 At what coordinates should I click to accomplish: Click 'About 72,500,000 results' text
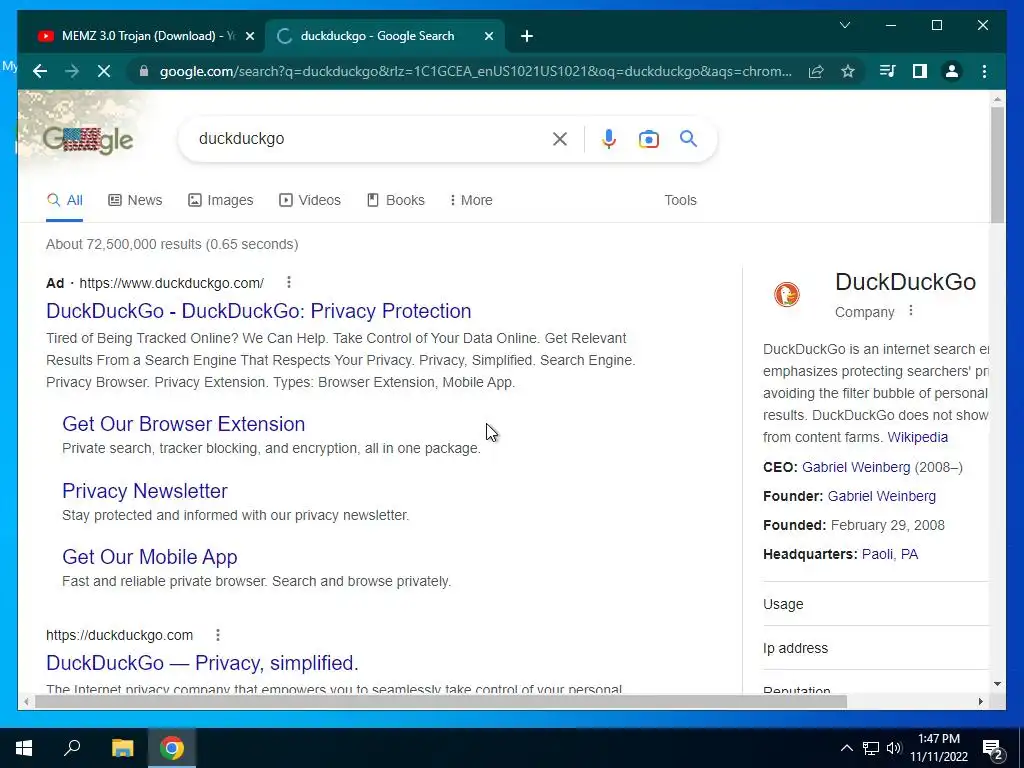pyautogui.click(x=123, y=244)
